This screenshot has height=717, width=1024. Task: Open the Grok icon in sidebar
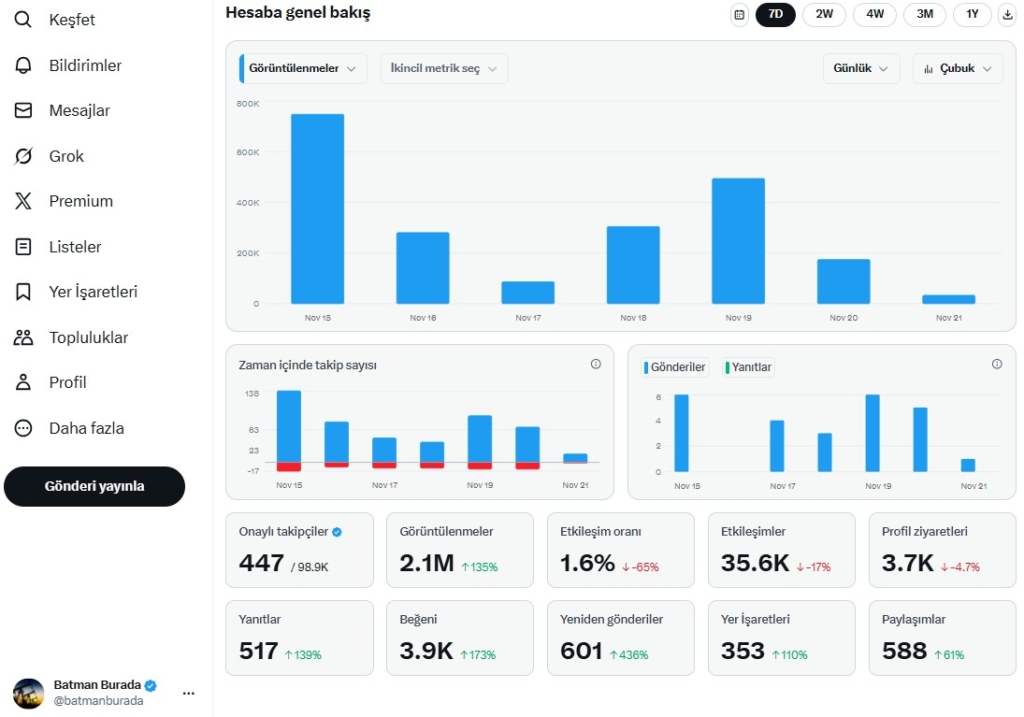click(23, 156)
